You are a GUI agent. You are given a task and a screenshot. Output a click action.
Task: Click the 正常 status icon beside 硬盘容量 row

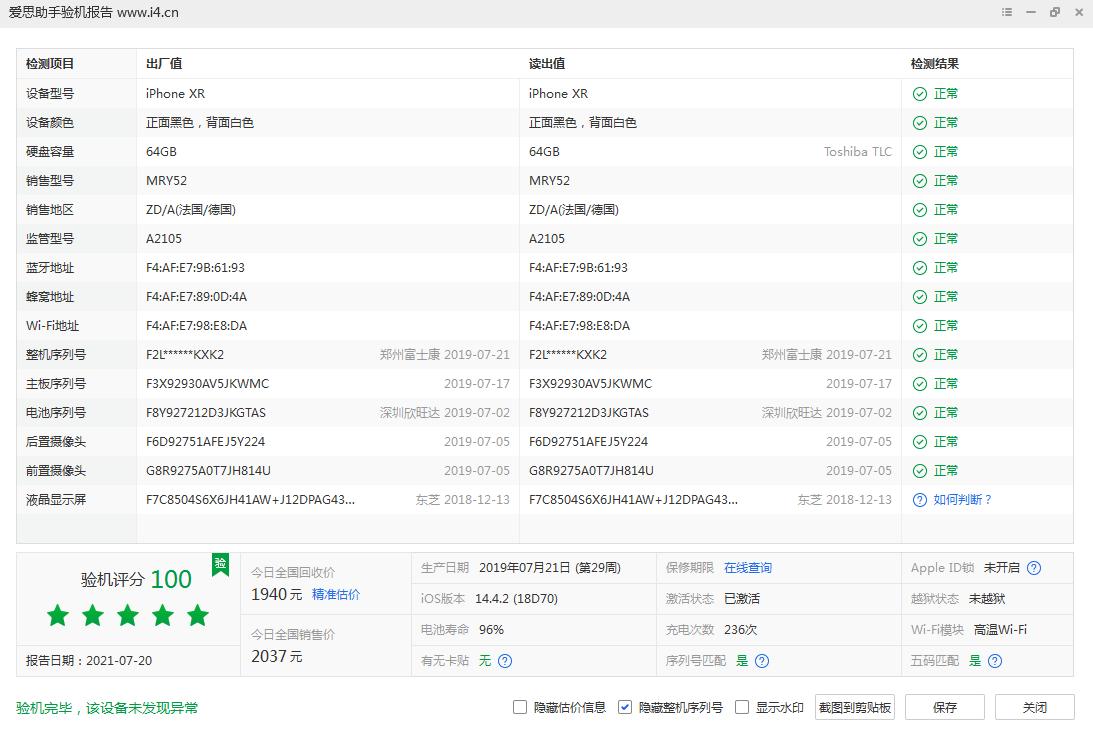click(x=919, y=151)
